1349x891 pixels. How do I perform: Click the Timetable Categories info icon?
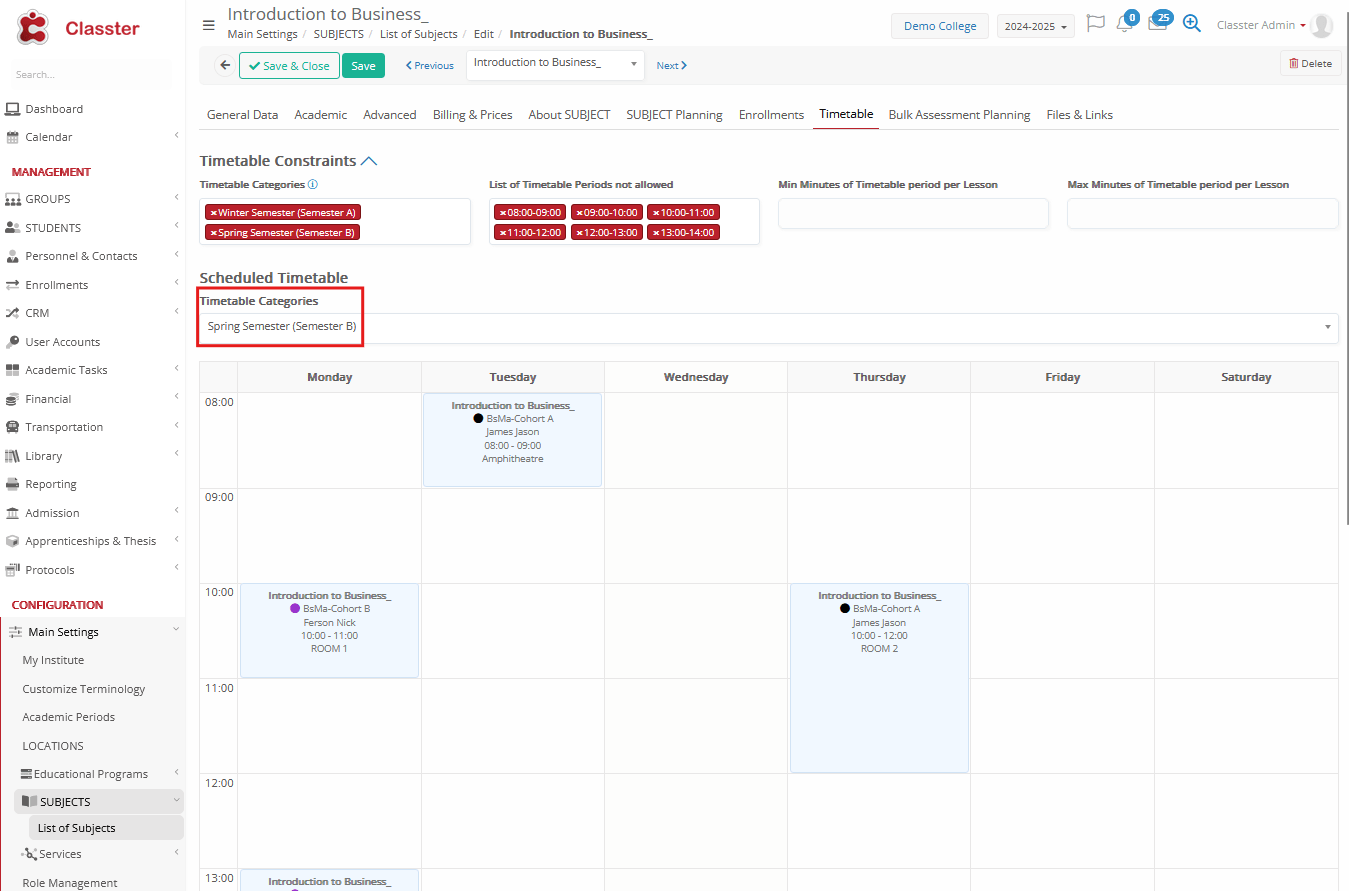(313, 185)
